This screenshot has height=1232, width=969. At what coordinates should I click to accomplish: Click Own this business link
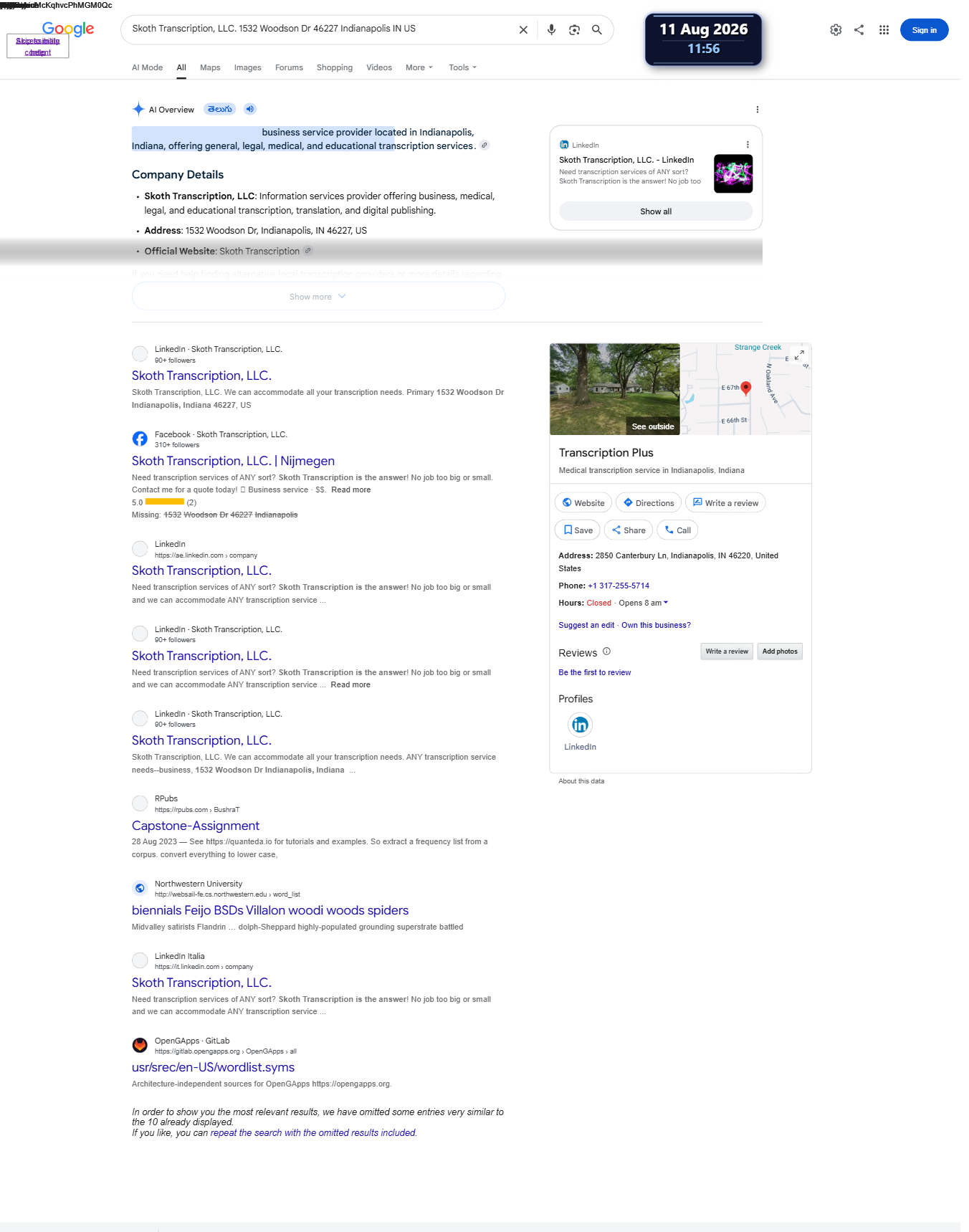click(656, 625)
